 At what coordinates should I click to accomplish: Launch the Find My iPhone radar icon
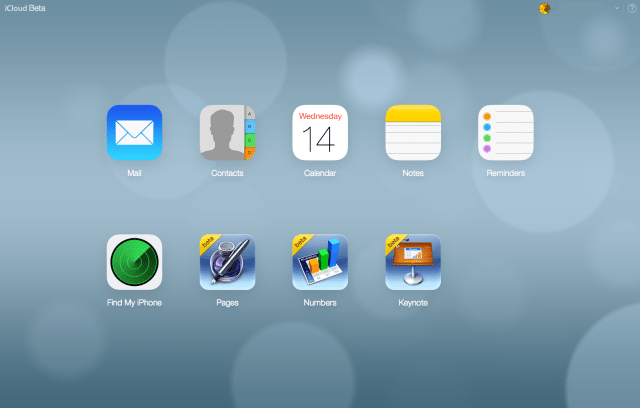(x=134, y=262)
